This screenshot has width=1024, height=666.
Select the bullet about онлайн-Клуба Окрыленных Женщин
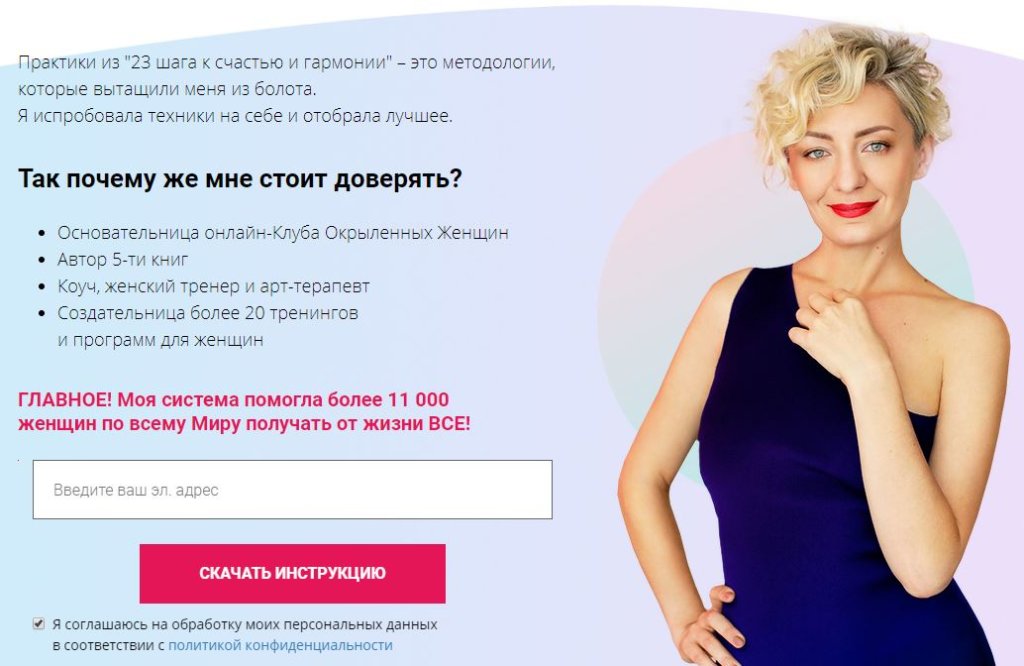283,232
